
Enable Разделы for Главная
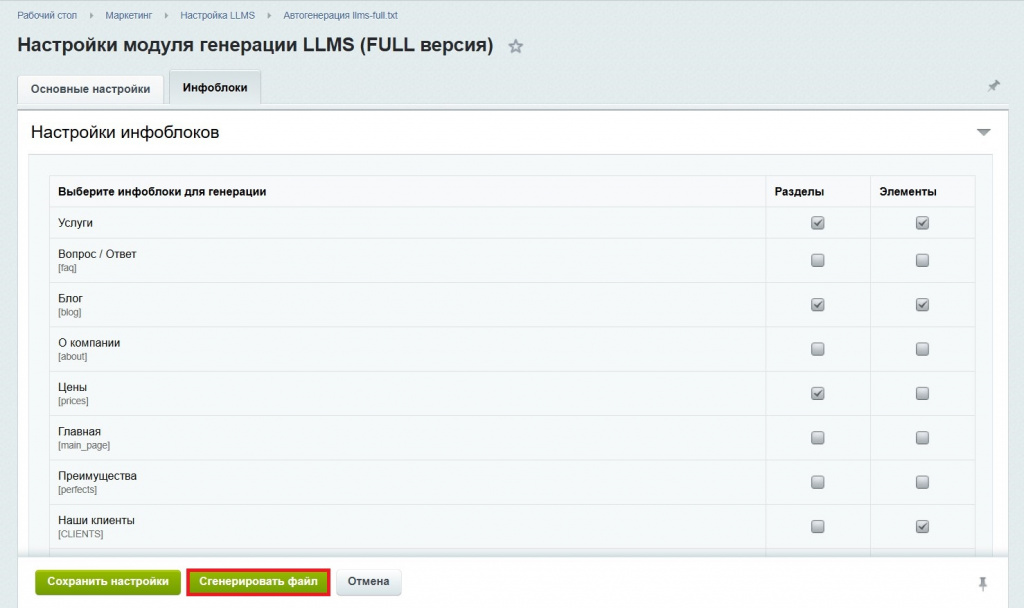817,437
